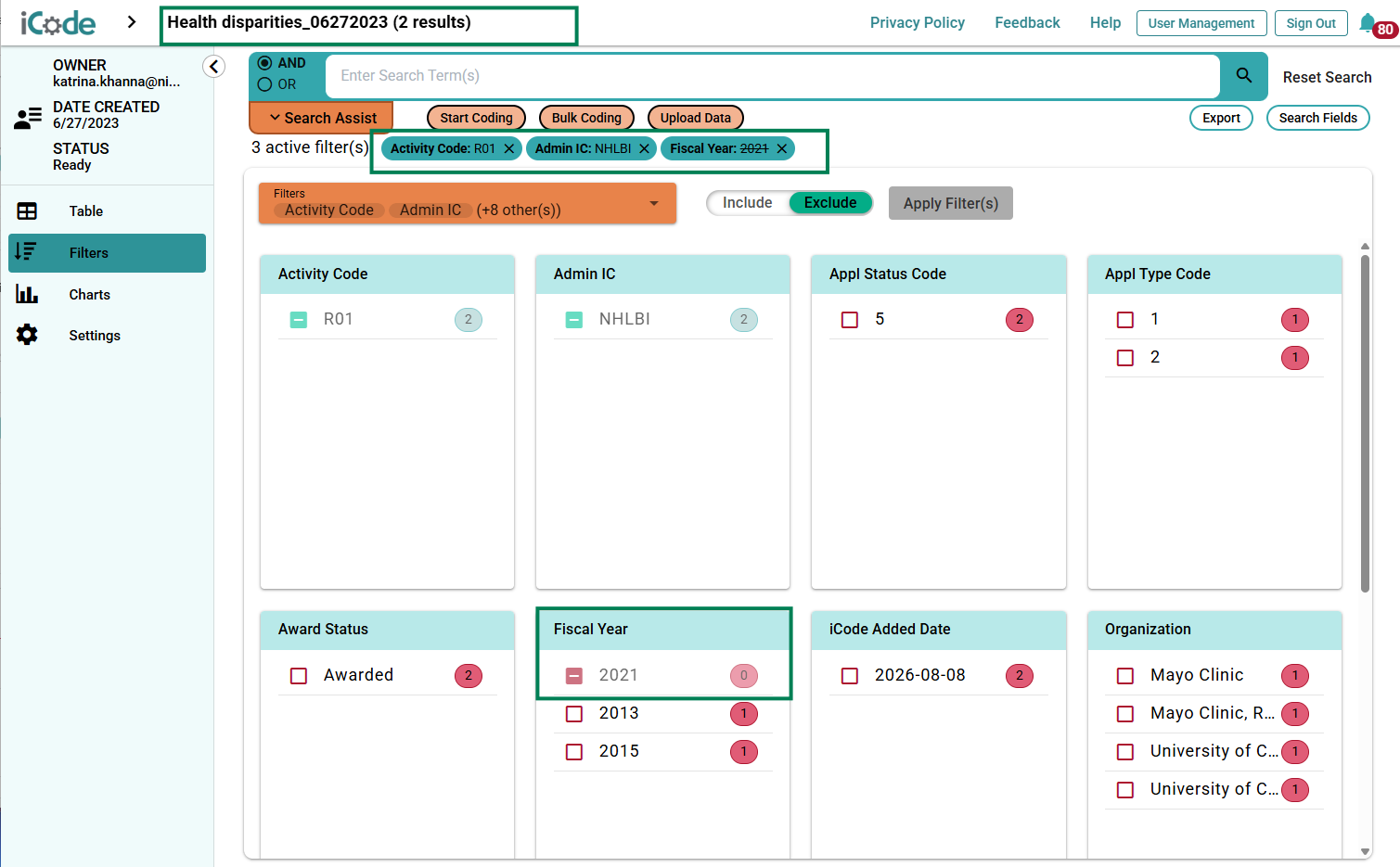Uncheck the NHLBI Admin IC checkbox
1400x867 pixels.
tap(574, 320)
